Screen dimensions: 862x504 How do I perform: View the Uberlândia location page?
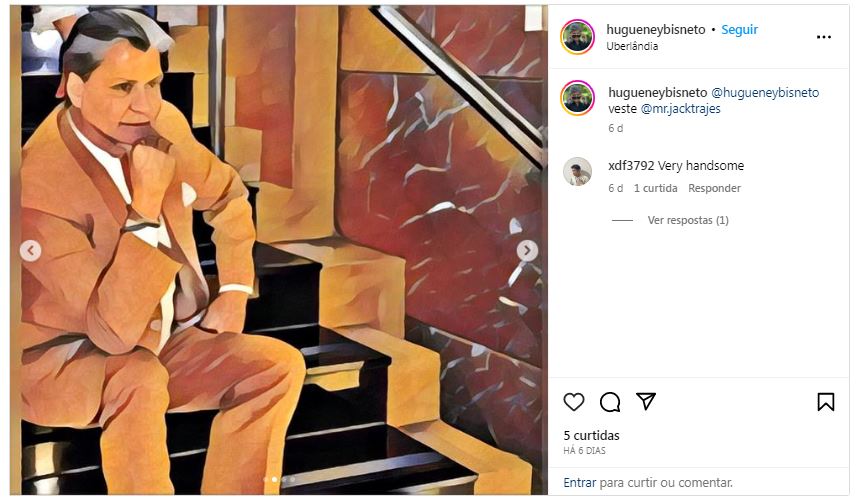coord(632,46)
